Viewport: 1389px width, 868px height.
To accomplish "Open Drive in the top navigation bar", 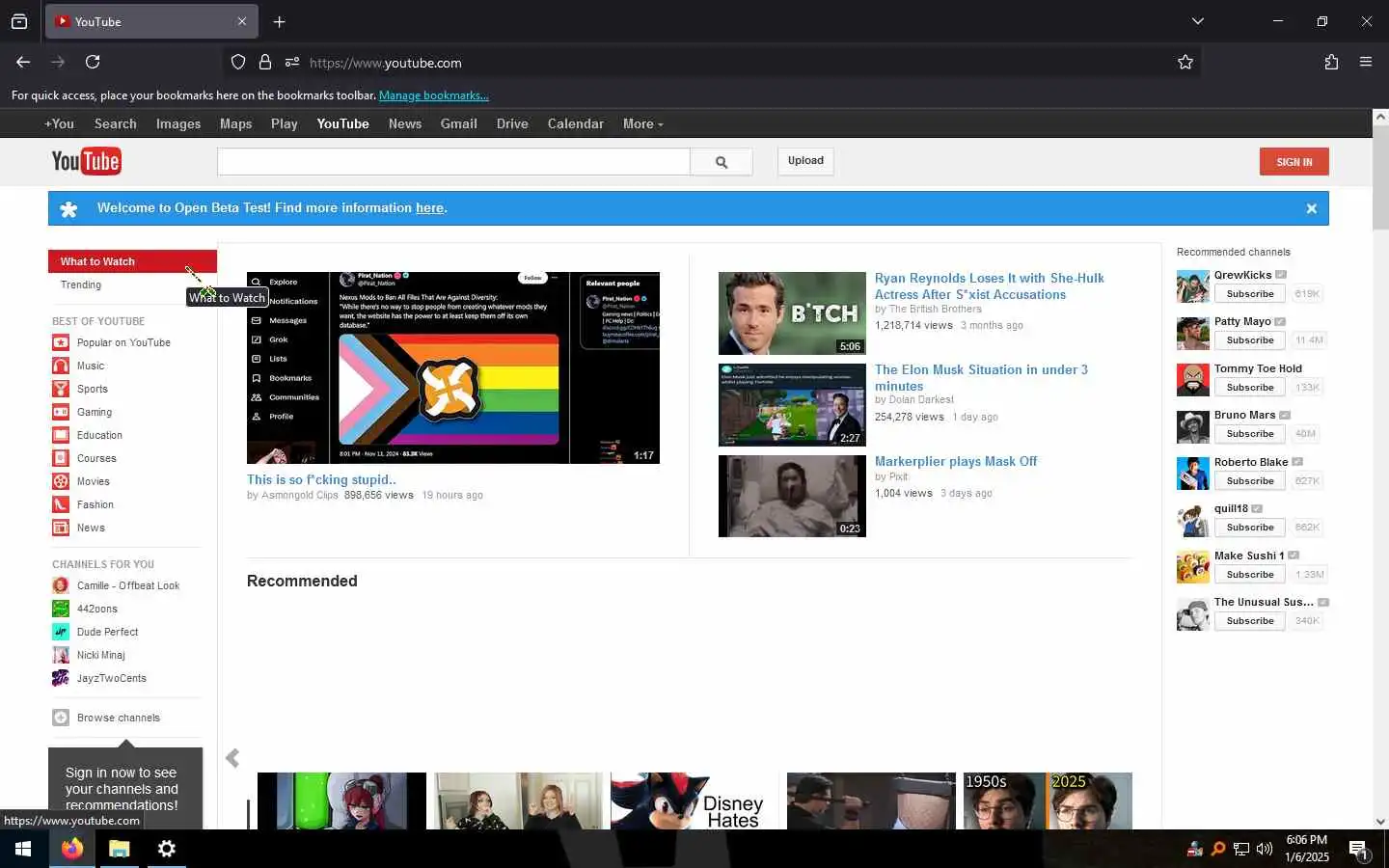I will click(x=512, y=123).
